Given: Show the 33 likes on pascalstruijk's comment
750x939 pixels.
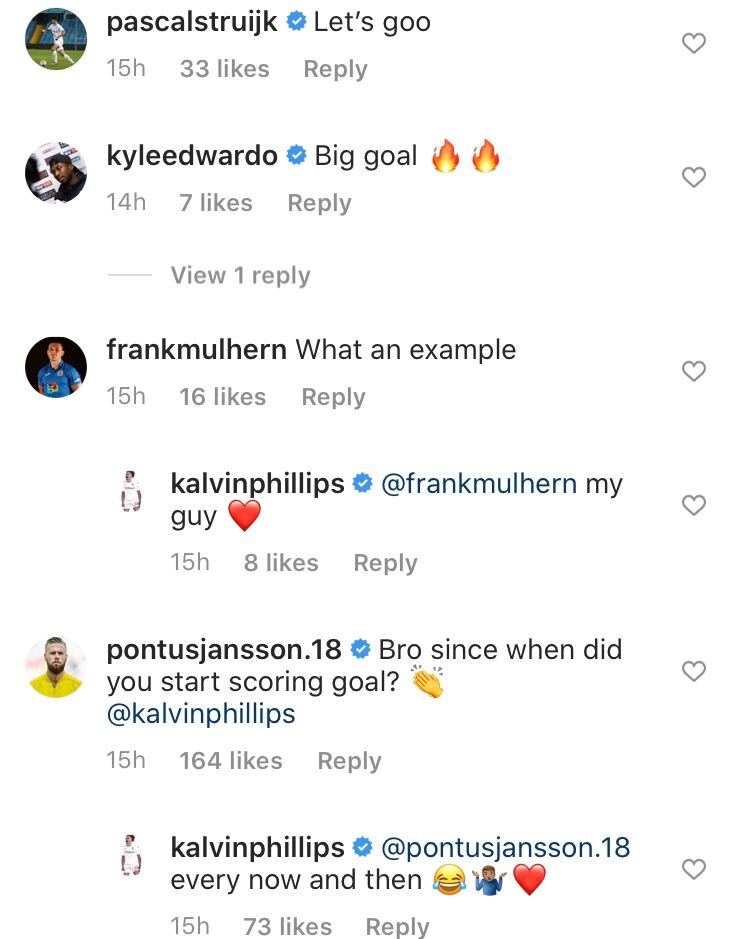Looking at the screenshot, I should point(224,69).
